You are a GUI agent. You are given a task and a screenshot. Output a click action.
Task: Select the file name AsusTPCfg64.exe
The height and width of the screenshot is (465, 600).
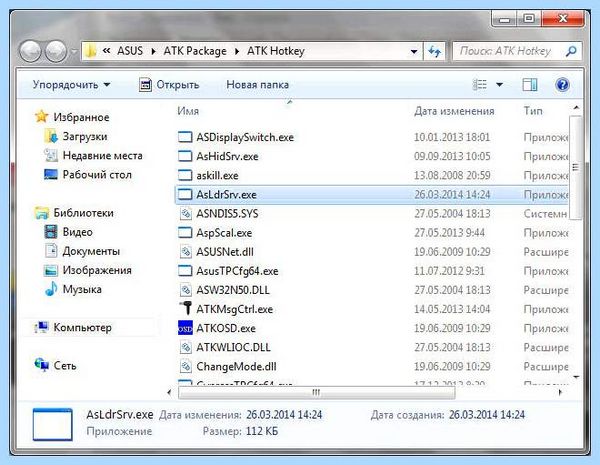[x=237, y=271]
